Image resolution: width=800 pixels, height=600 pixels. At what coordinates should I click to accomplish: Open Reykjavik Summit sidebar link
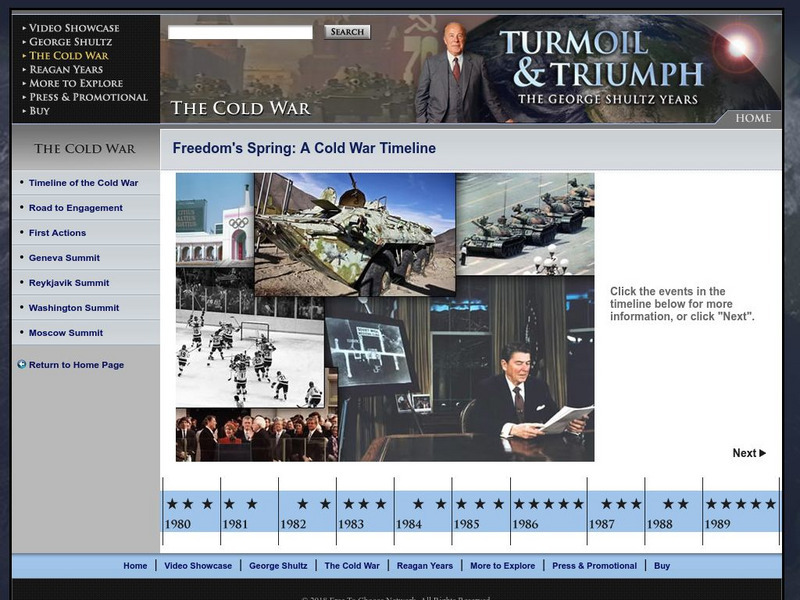[69, 283]
